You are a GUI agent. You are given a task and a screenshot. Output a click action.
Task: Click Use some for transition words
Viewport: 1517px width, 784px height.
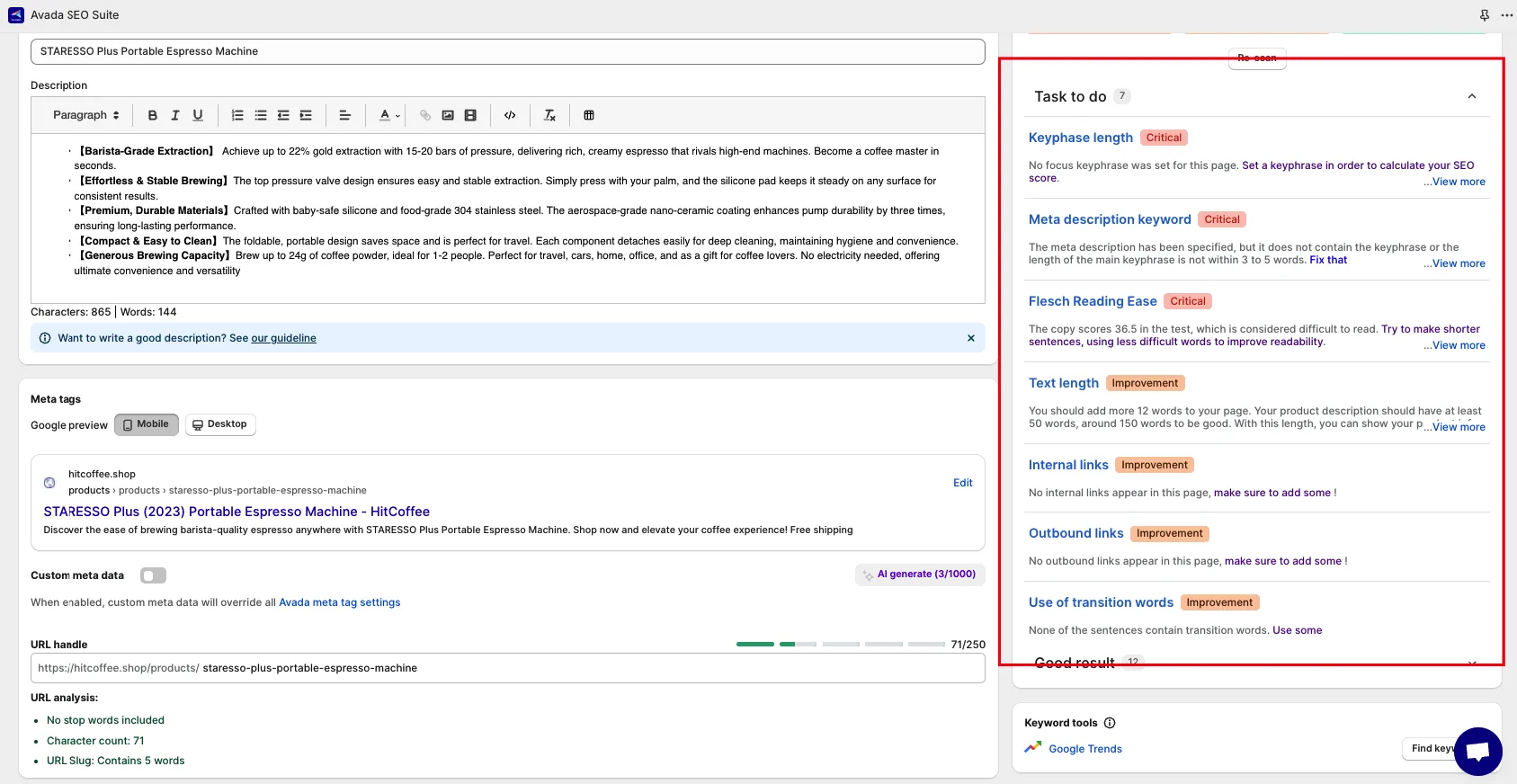(x=1298, y=630)
